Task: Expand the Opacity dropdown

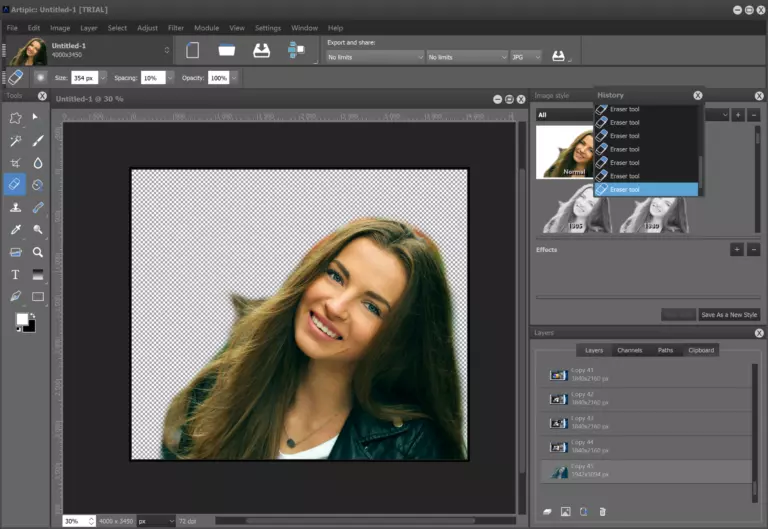Action: [236, 77]
